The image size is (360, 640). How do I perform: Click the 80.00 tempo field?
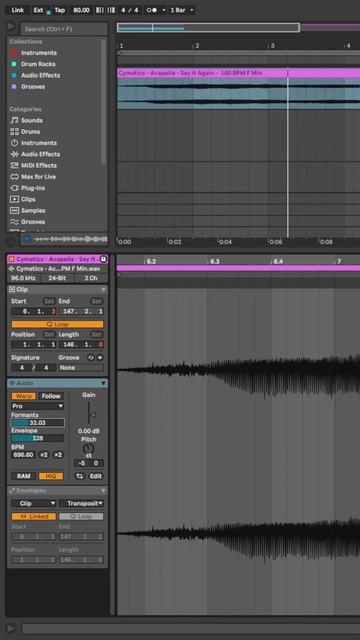coord(81,10)
